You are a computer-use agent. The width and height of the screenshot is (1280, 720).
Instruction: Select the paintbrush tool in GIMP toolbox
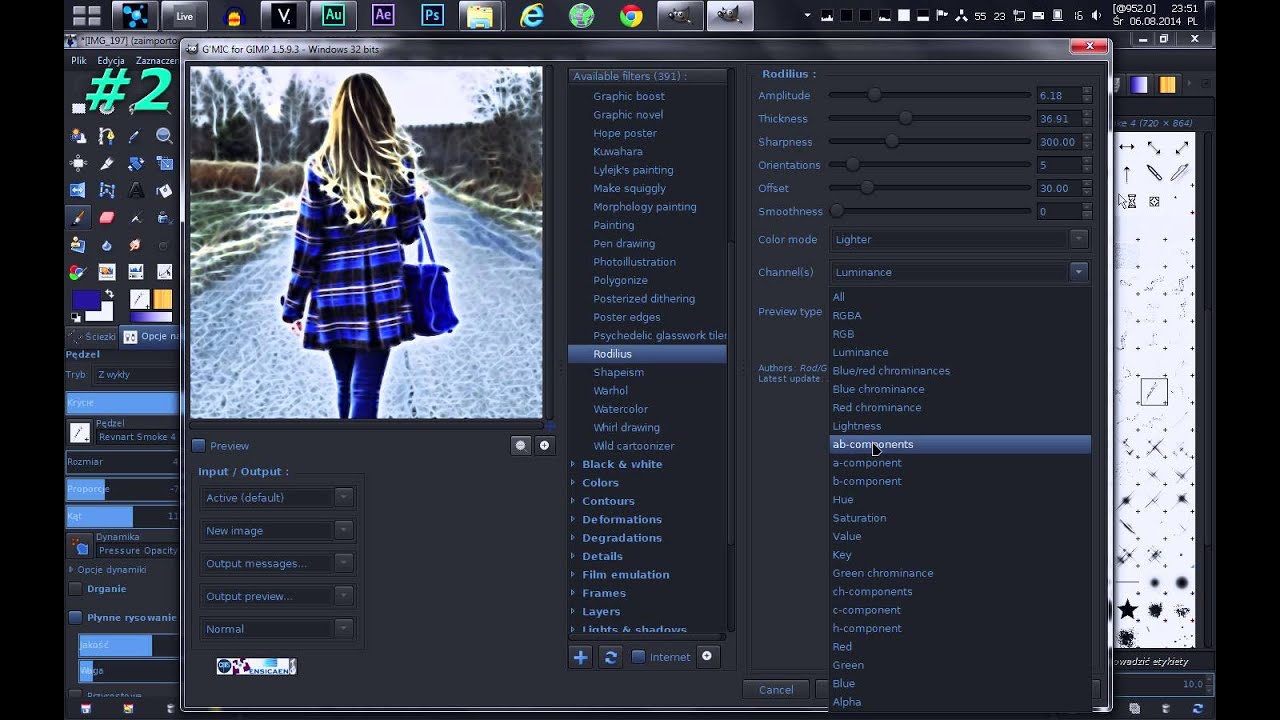click(x=78, y=217)
